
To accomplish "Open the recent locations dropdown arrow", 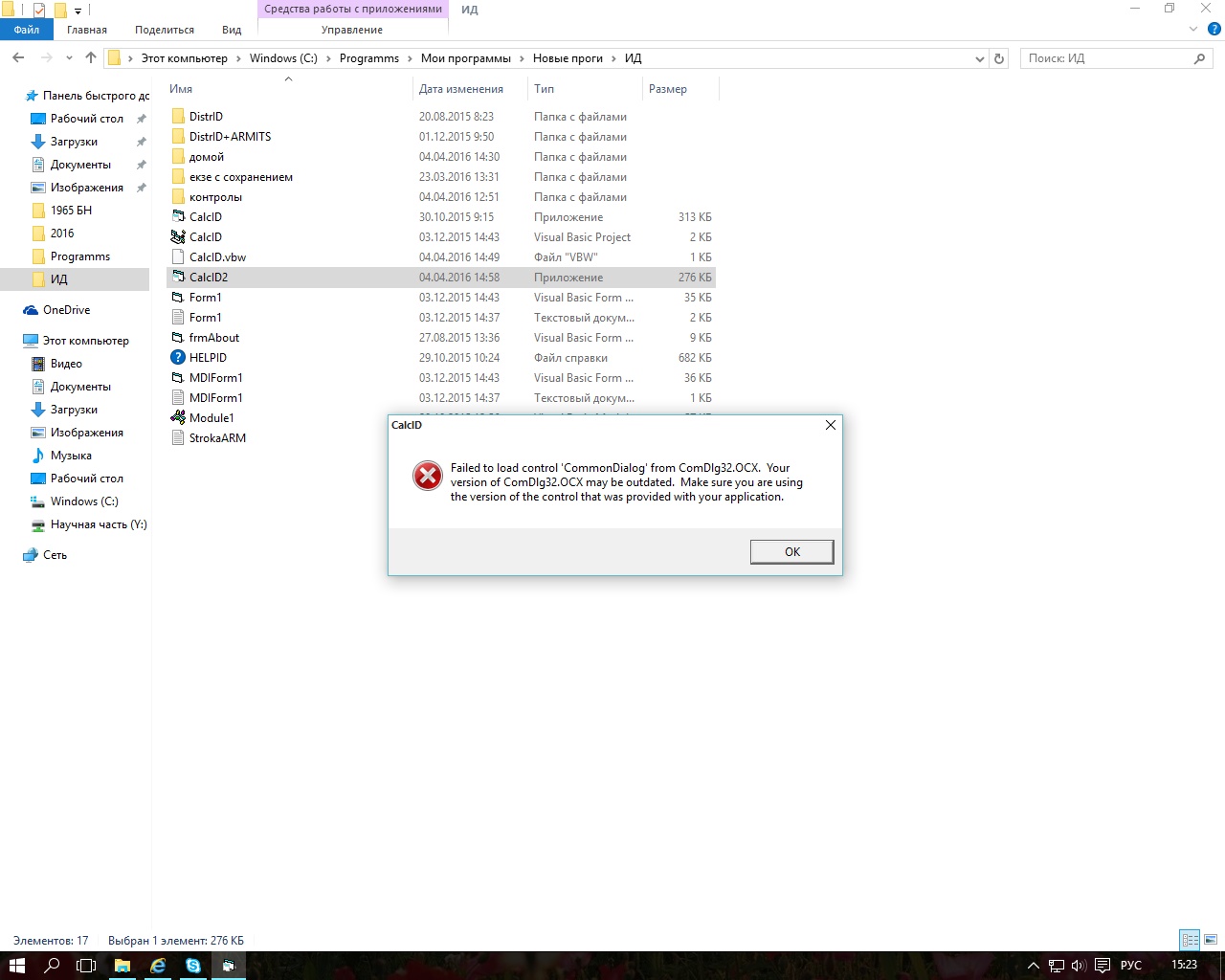I will (x=69, y=58).
